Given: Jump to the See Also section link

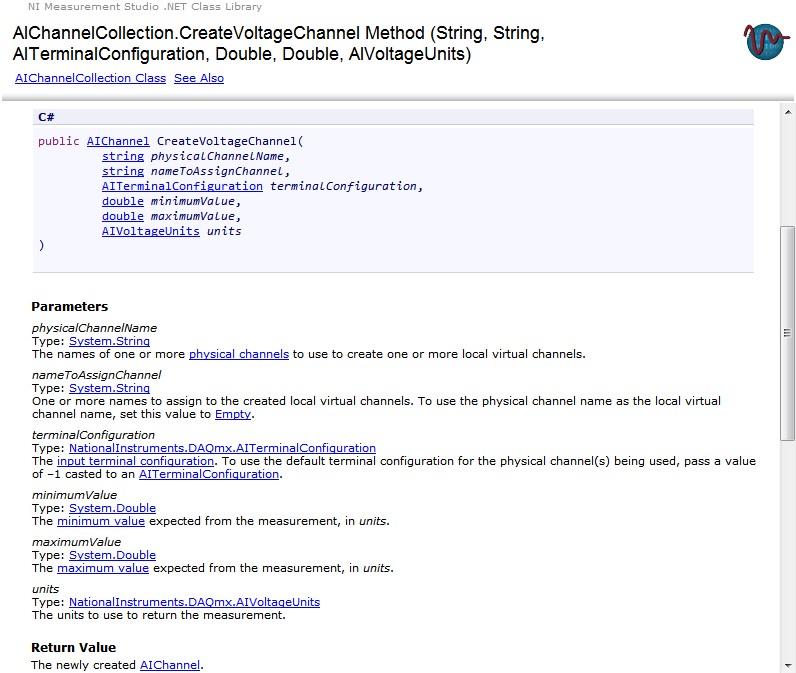Looking at the screenshot, I should (199, 78).
